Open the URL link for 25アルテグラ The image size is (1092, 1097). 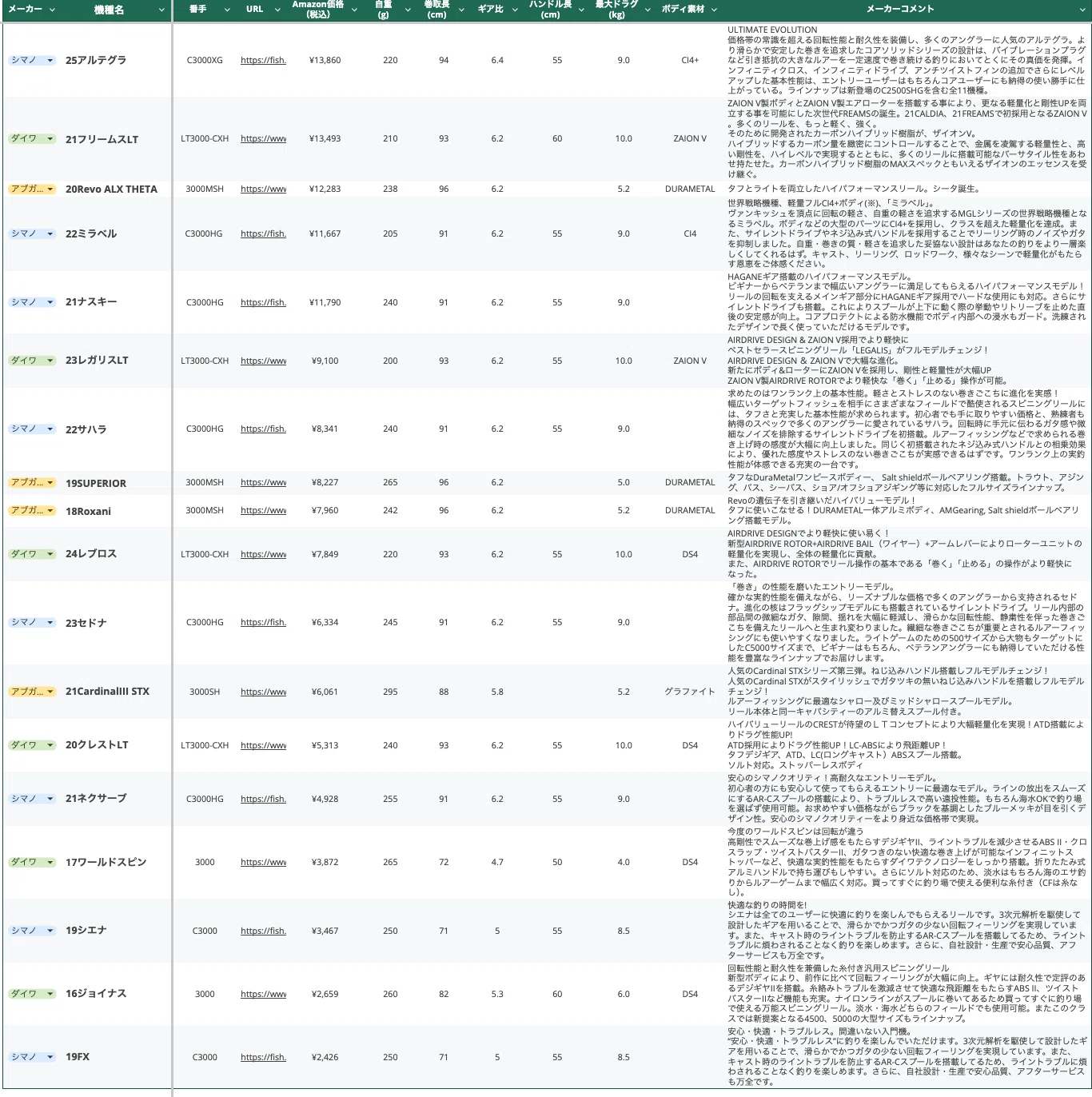coord(263,60)
